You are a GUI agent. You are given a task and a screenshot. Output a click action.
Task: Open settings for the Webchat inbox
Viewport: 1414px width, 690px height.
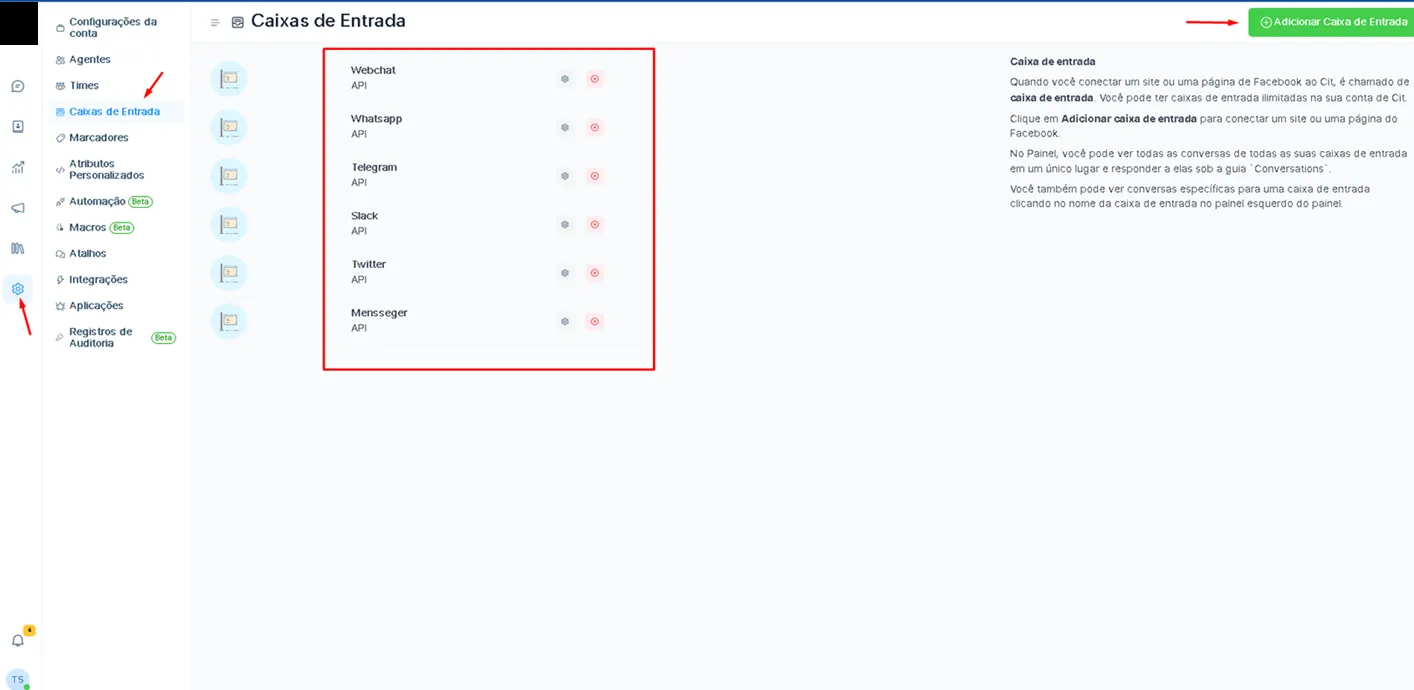[x=565, y=79]
